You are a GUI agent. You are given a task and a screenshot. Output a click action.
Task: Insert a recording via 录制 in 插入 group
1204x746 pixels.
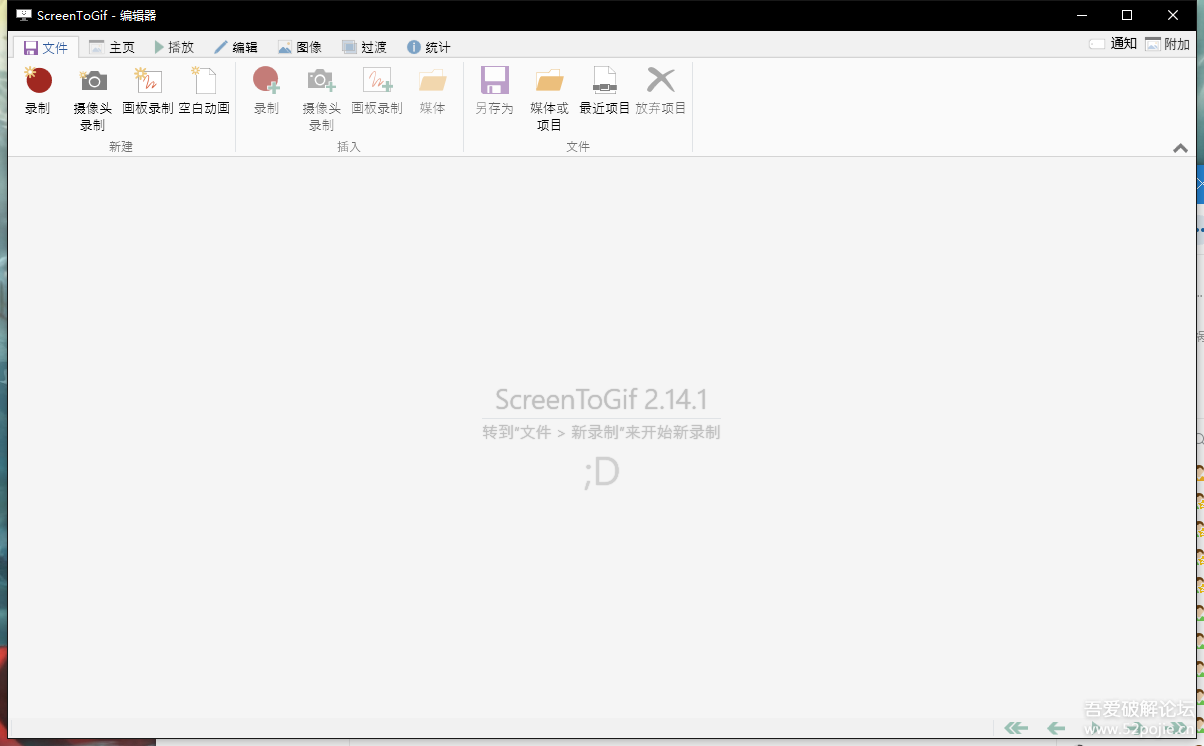click(x=266, y=91)
